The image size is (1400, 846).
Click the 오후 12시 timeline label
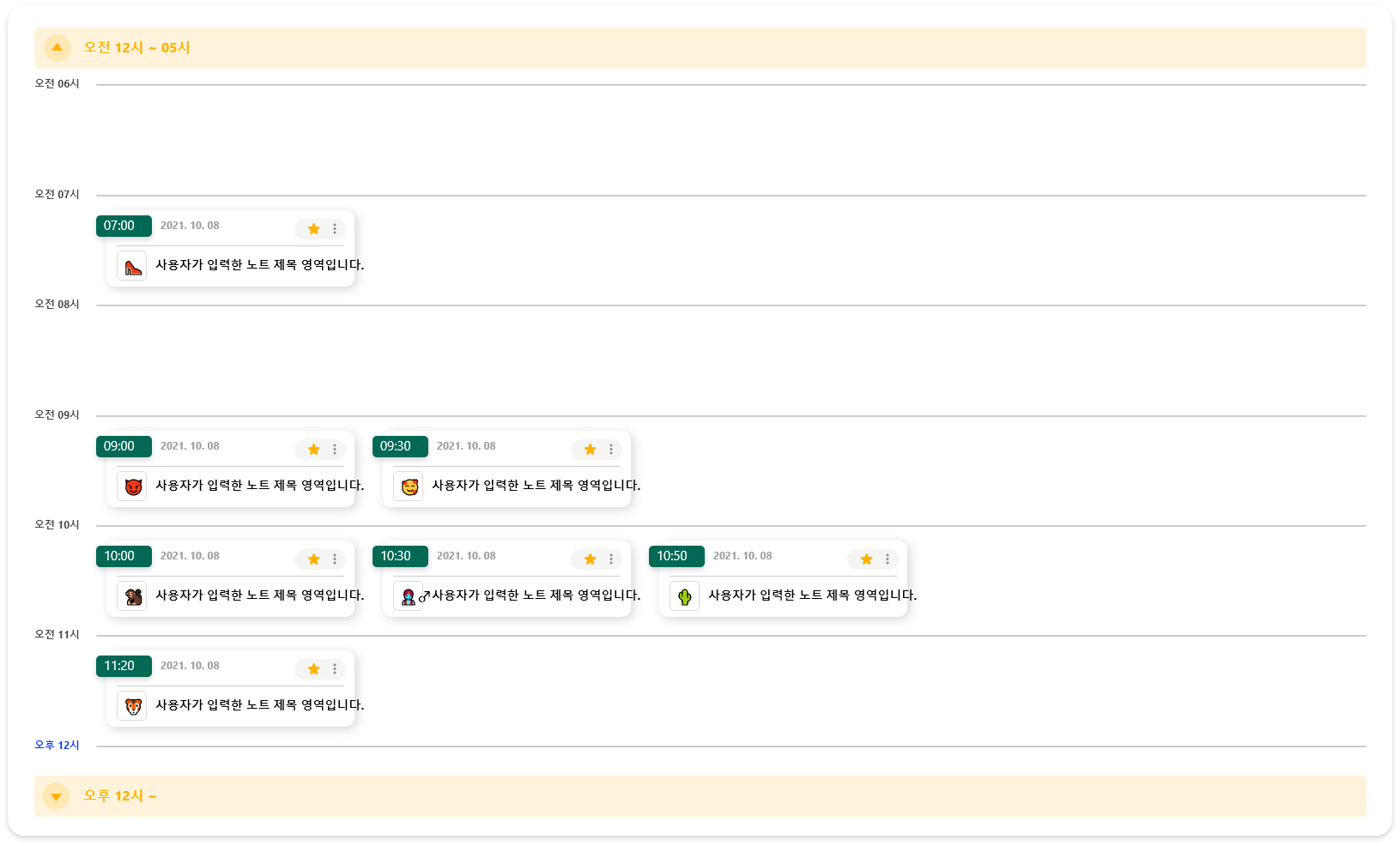(x=57, y=745)
